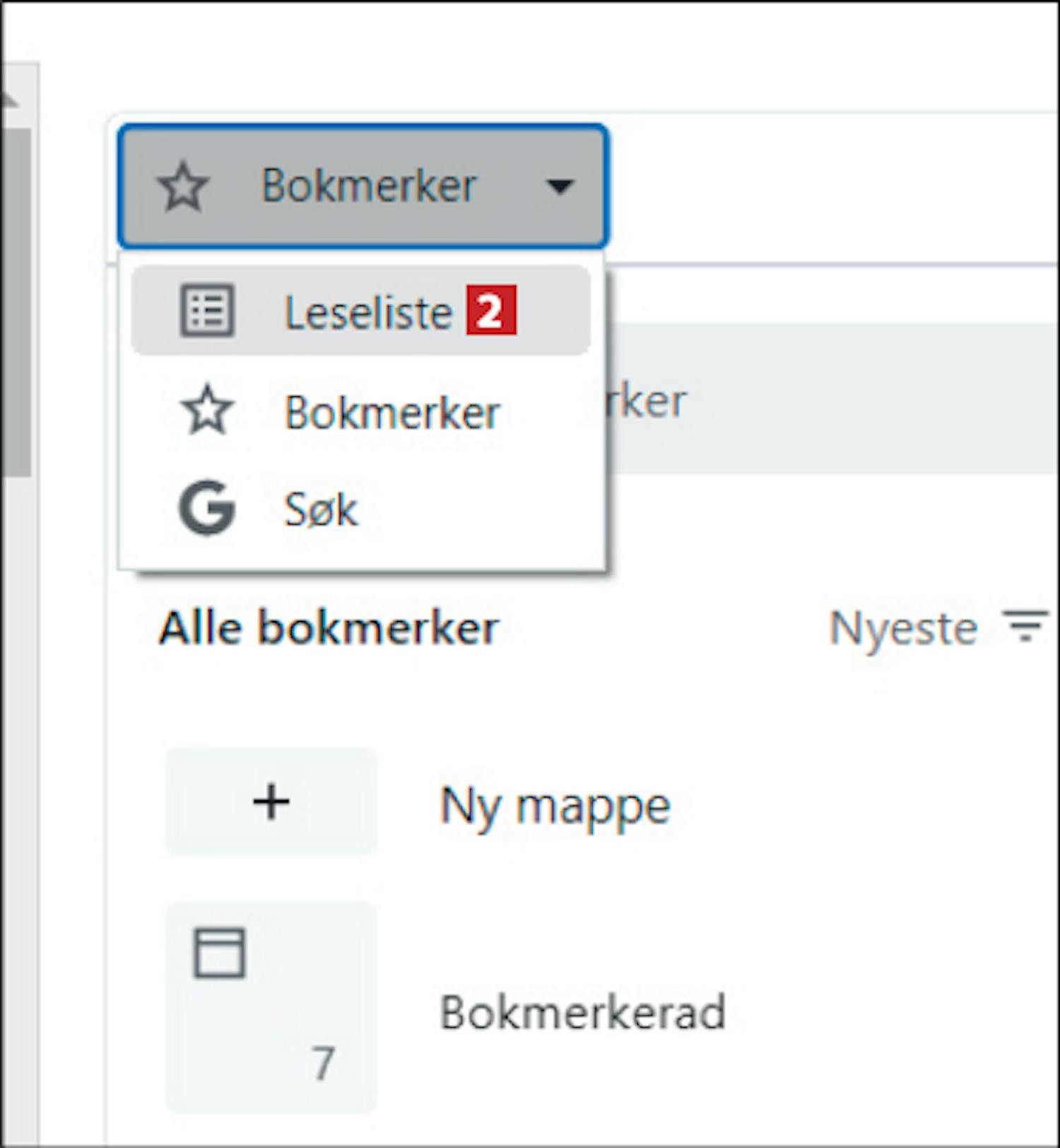
Task: Click the vertical scrollbar thumb
Action: [x=16, y=302]
